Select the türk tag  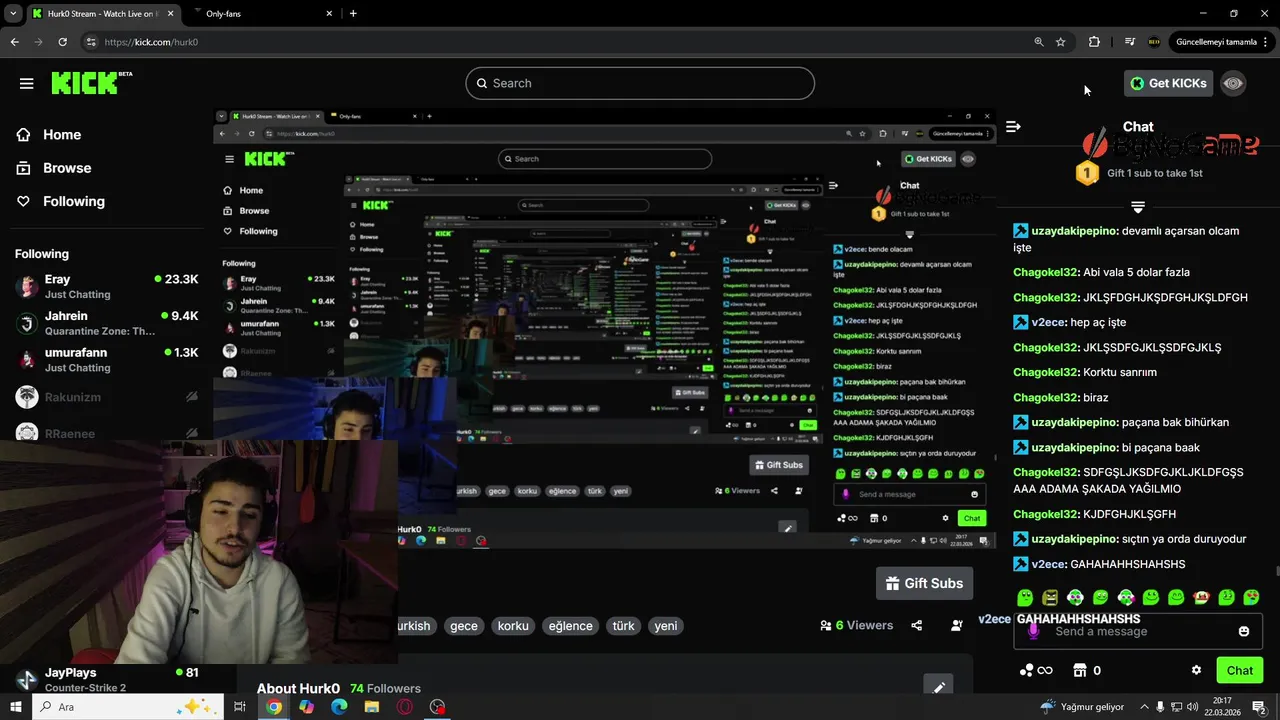point(624,626)
